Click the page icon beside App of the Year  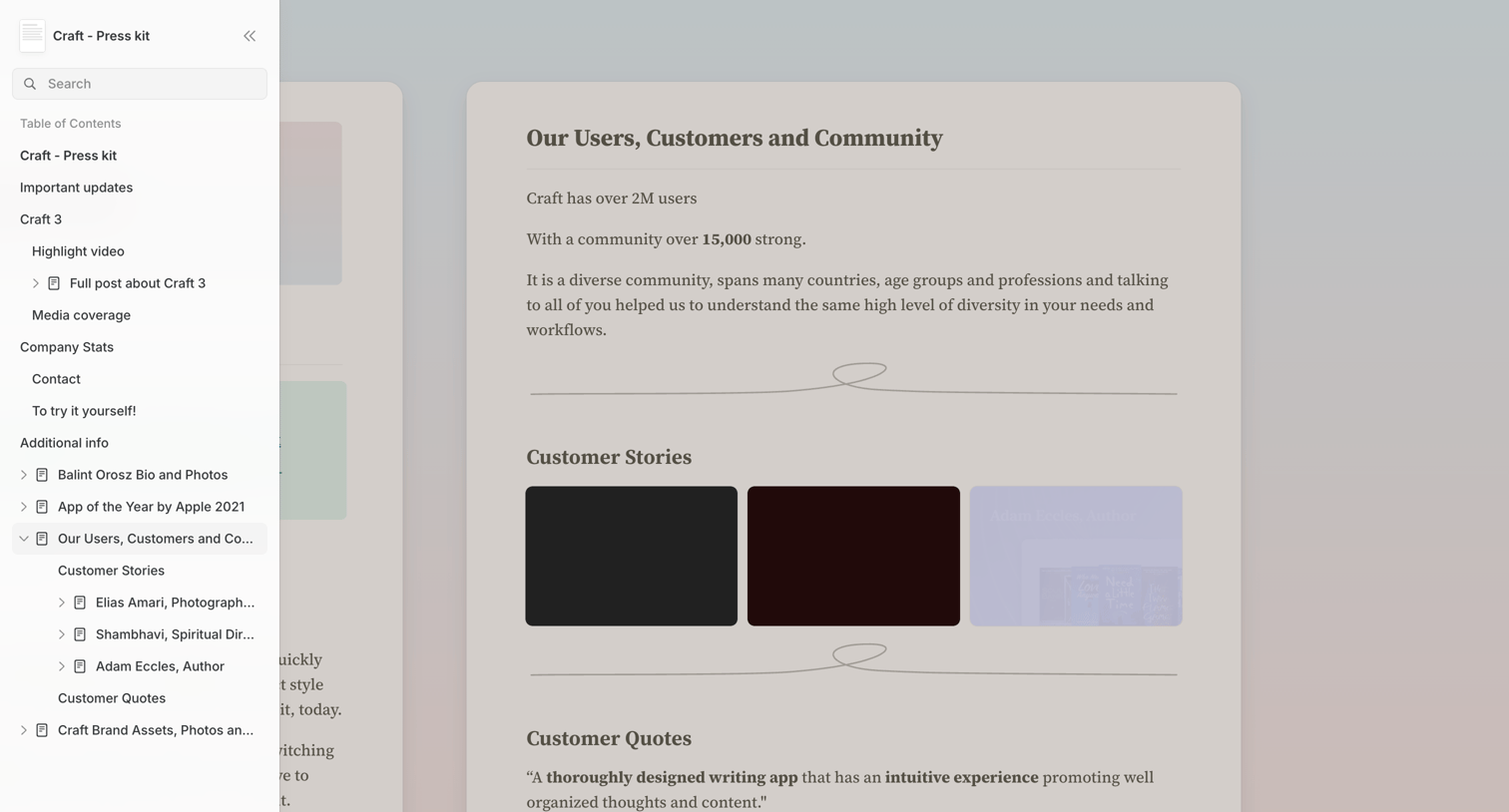42,507
